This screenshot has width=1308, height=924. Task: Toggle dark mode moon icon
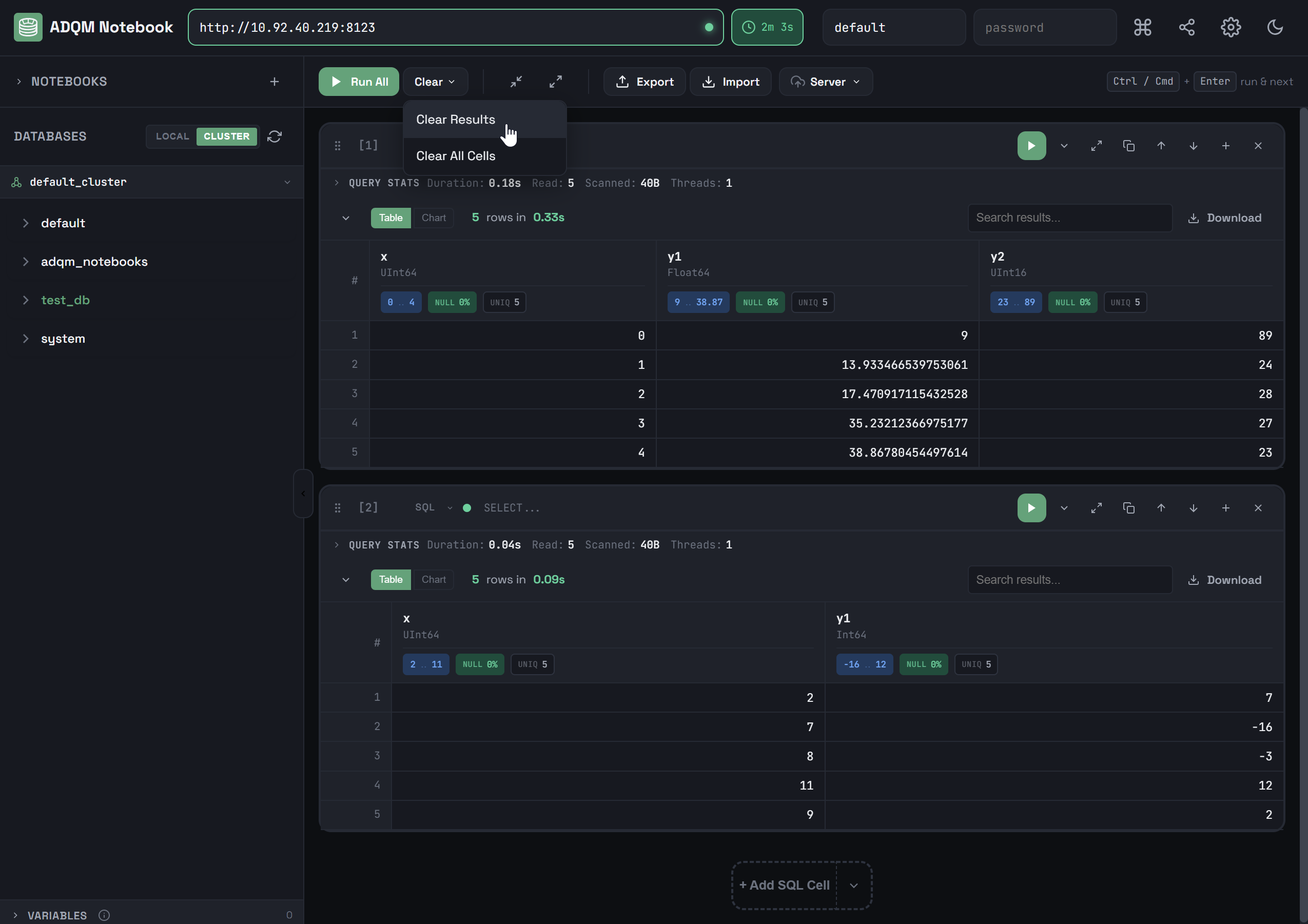coord(1274,27)
